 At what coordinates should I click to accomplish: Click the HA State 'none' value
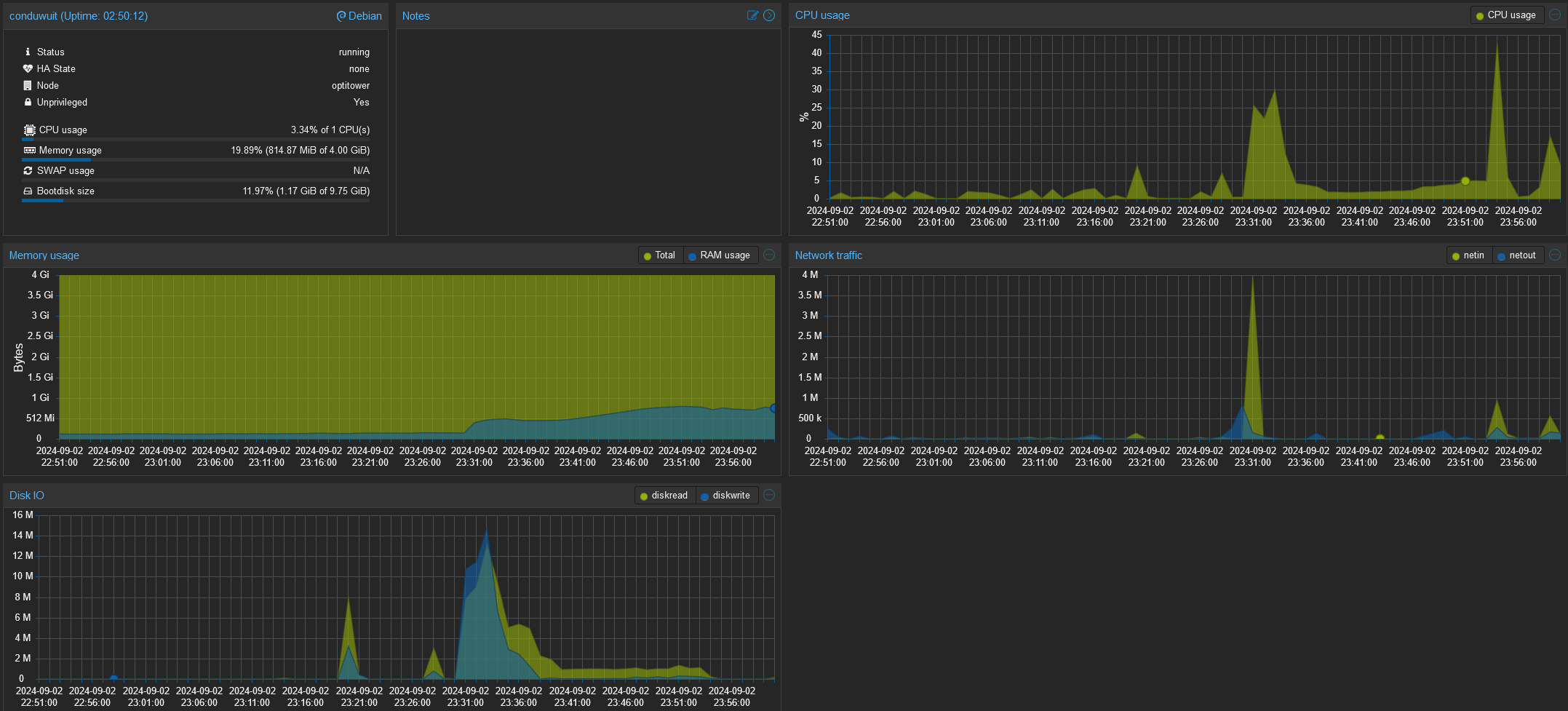point(359,69)
